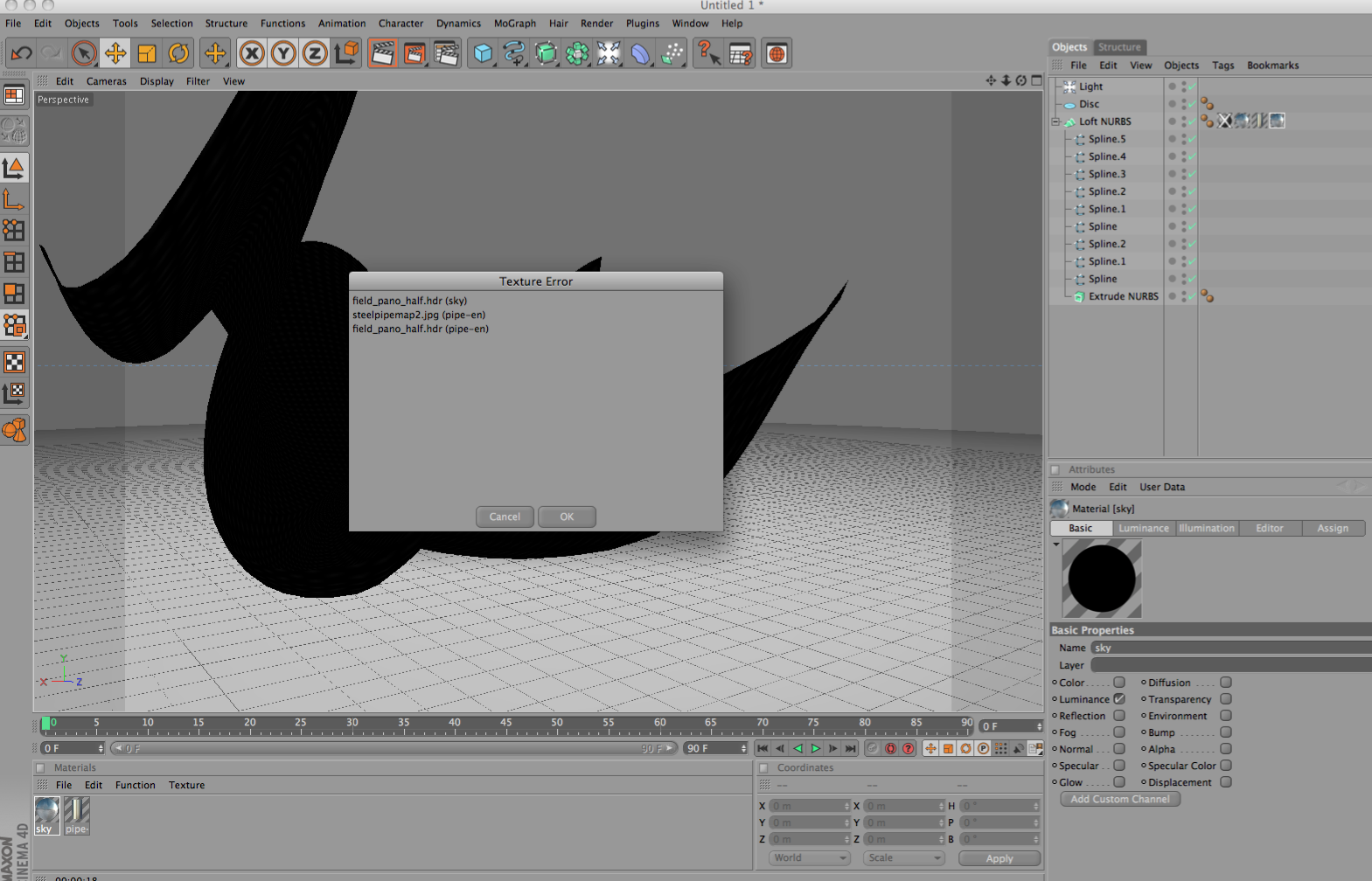Enable the Bump channel checkbox
The width and height of the screenshot is (1372, 881).
coord(1226,732)
